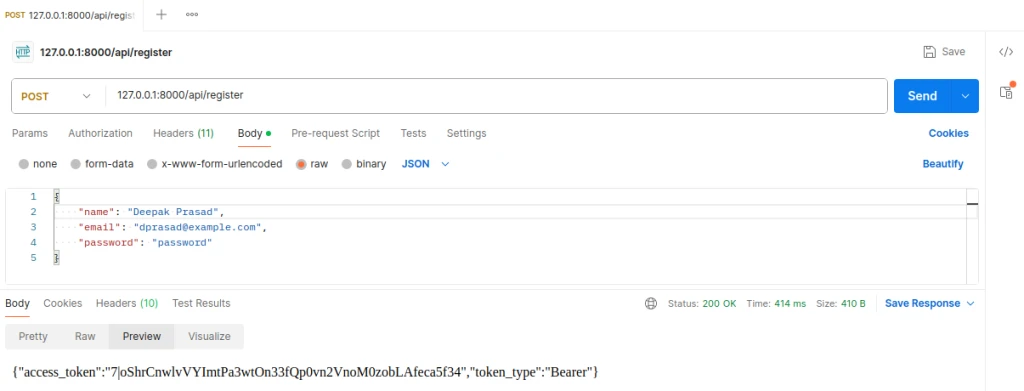The image size is (1024, 391).
Task: Click the blue Send button
Action: click(923, 96)
